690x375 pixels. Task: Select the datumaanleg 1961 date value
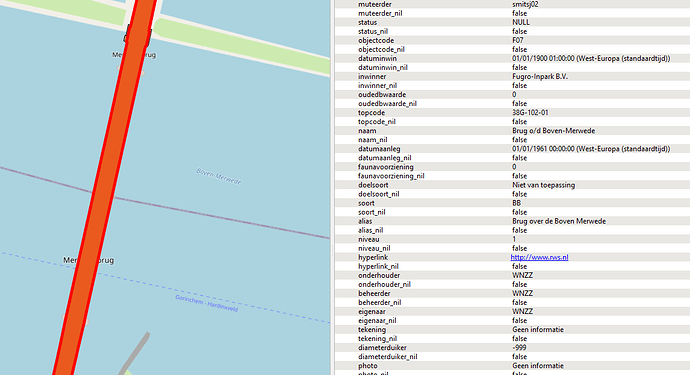coord(591,149)
